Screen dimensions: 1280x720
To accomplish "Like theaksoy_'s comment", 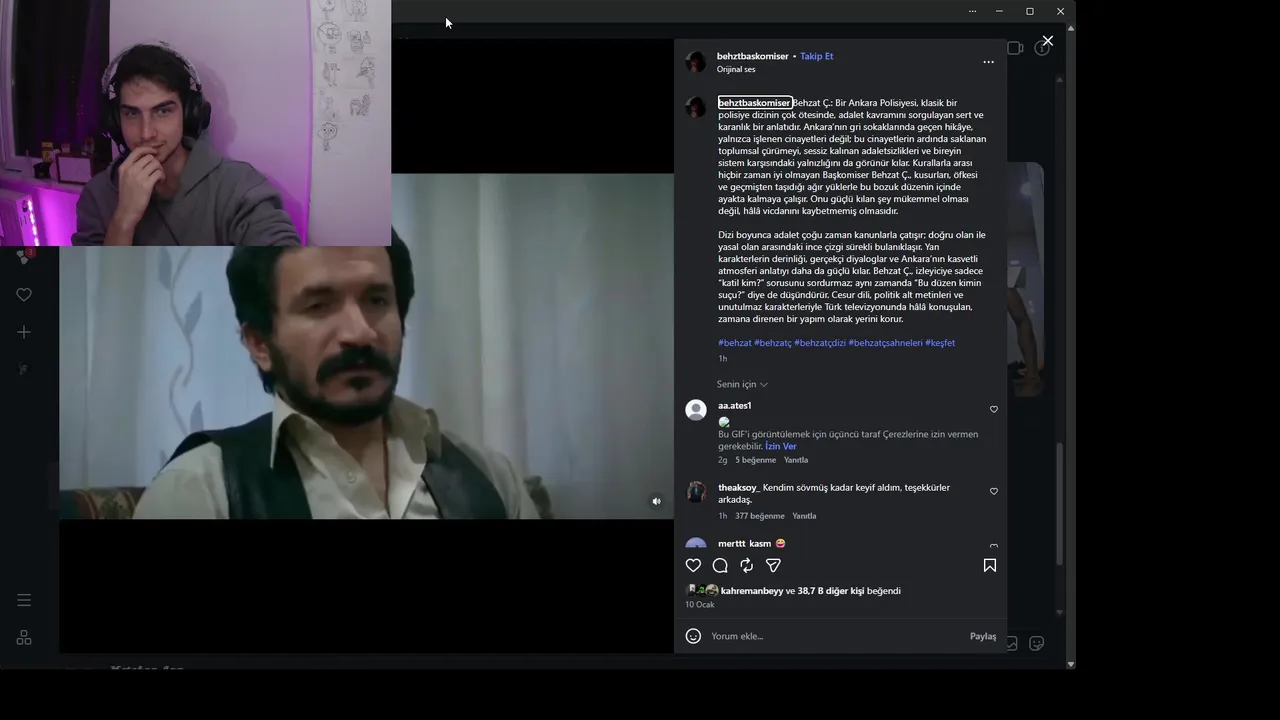I will click(x=994, y=491).
